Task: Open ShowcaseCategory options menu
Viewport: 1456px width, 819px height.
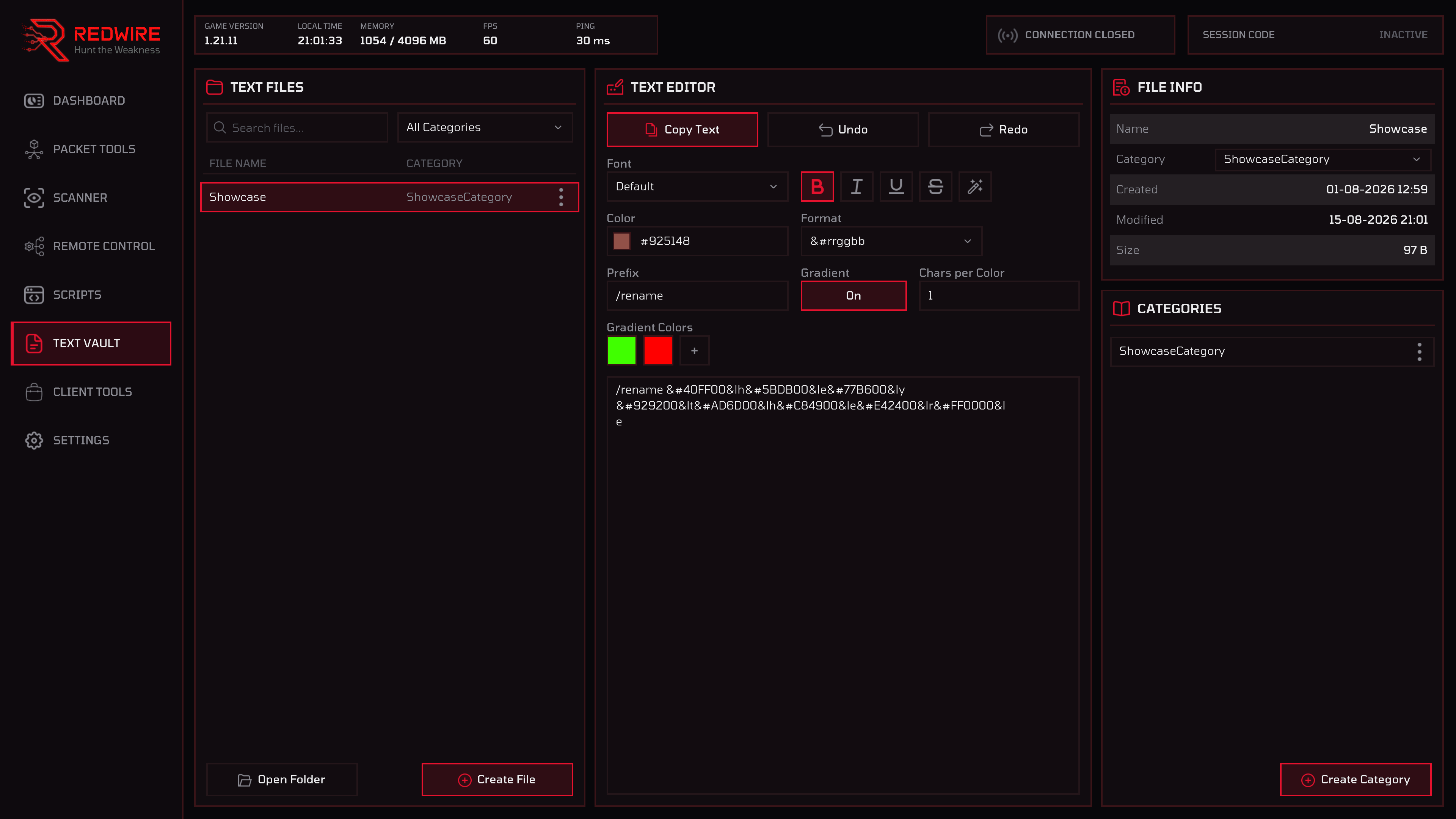Action: 1419,351
